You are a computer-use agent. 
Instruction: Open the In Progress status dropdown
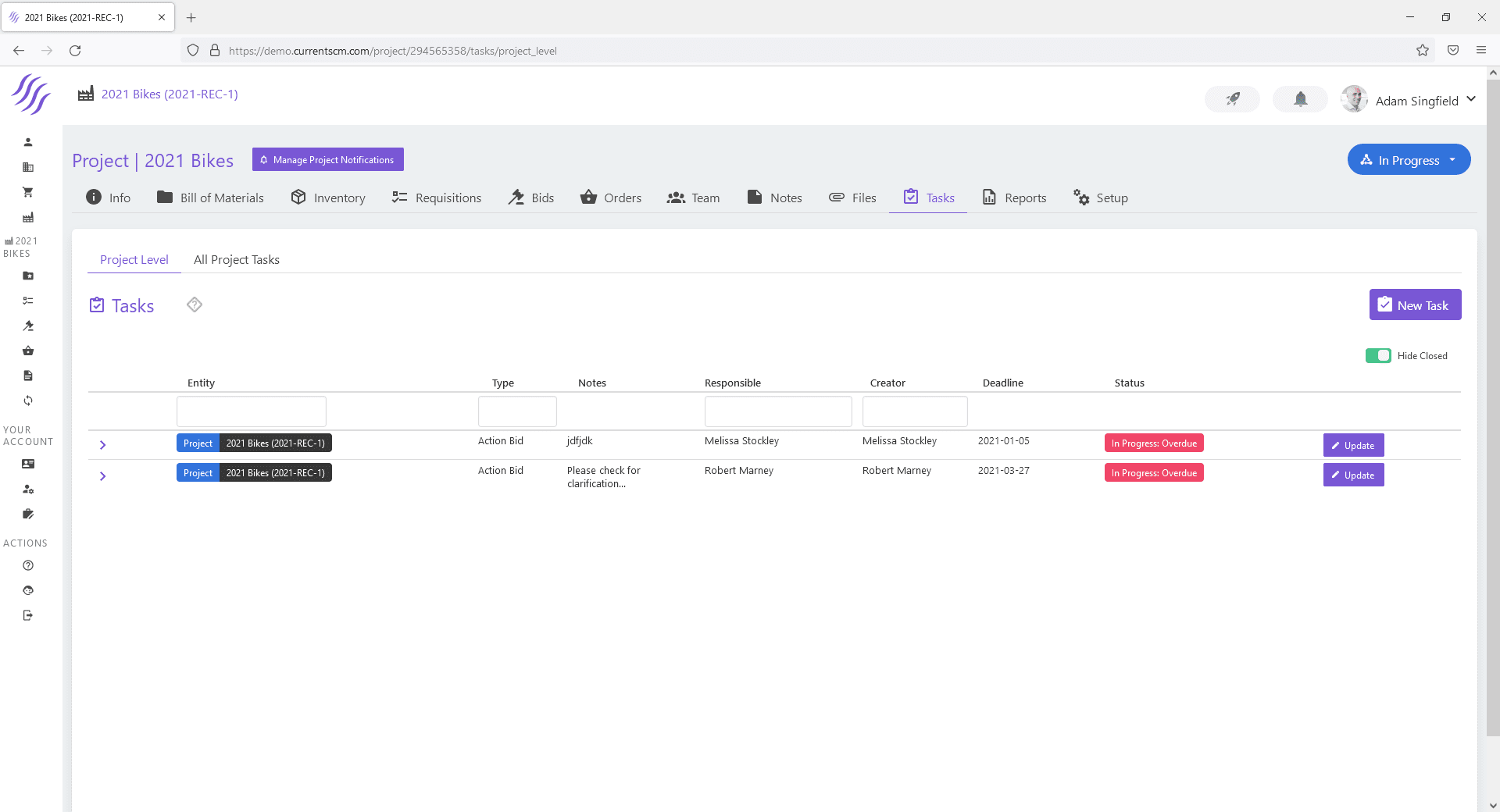pos(1409,160)
